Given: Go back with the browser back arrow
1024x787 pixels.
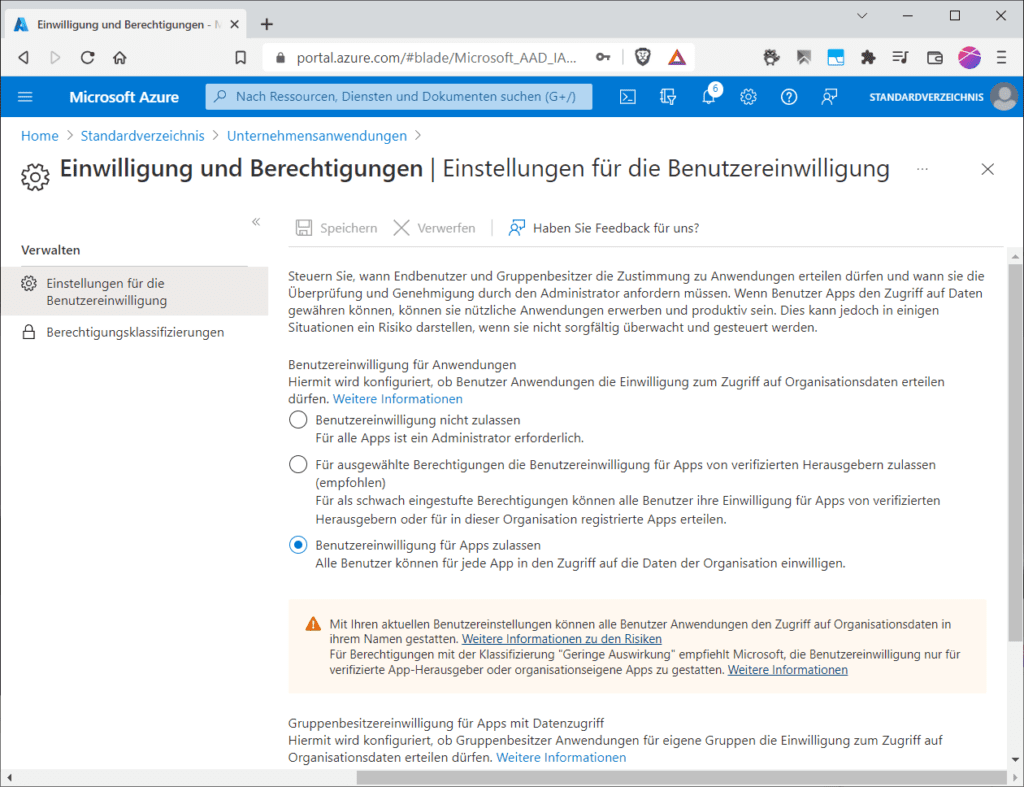Looking at the screenshot, I should point(24,57).
